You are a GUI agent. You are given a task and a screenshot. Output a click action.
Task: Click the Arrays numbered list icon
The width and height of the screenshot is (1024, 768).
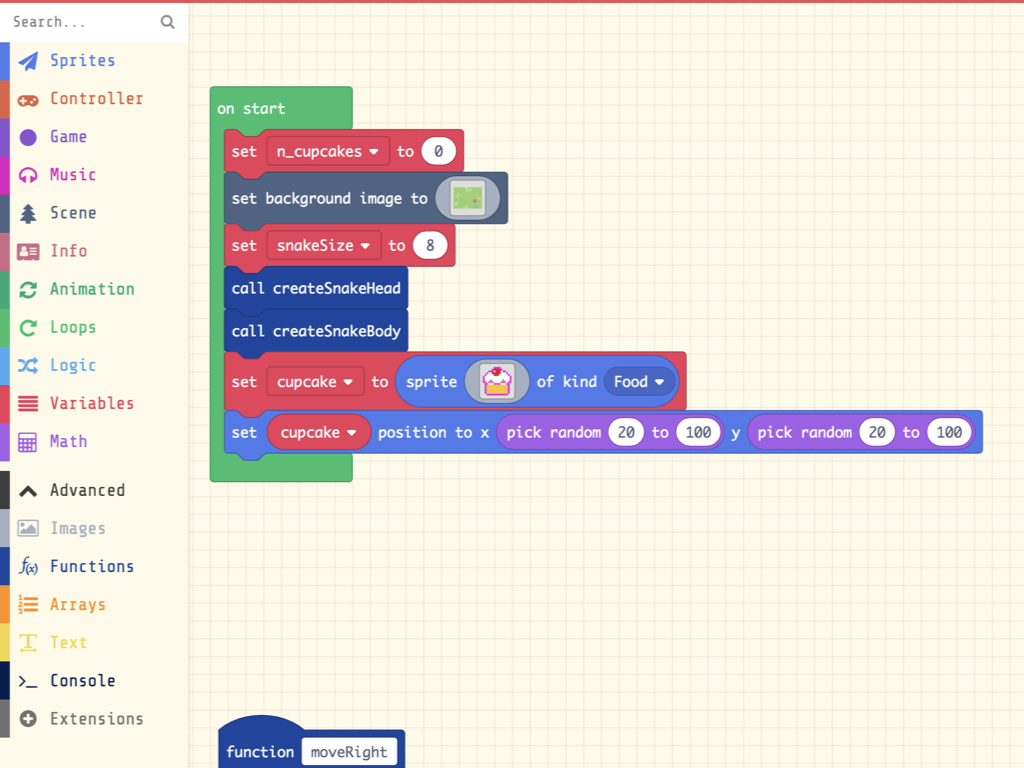pyautogui.click(x=28, y=605)
